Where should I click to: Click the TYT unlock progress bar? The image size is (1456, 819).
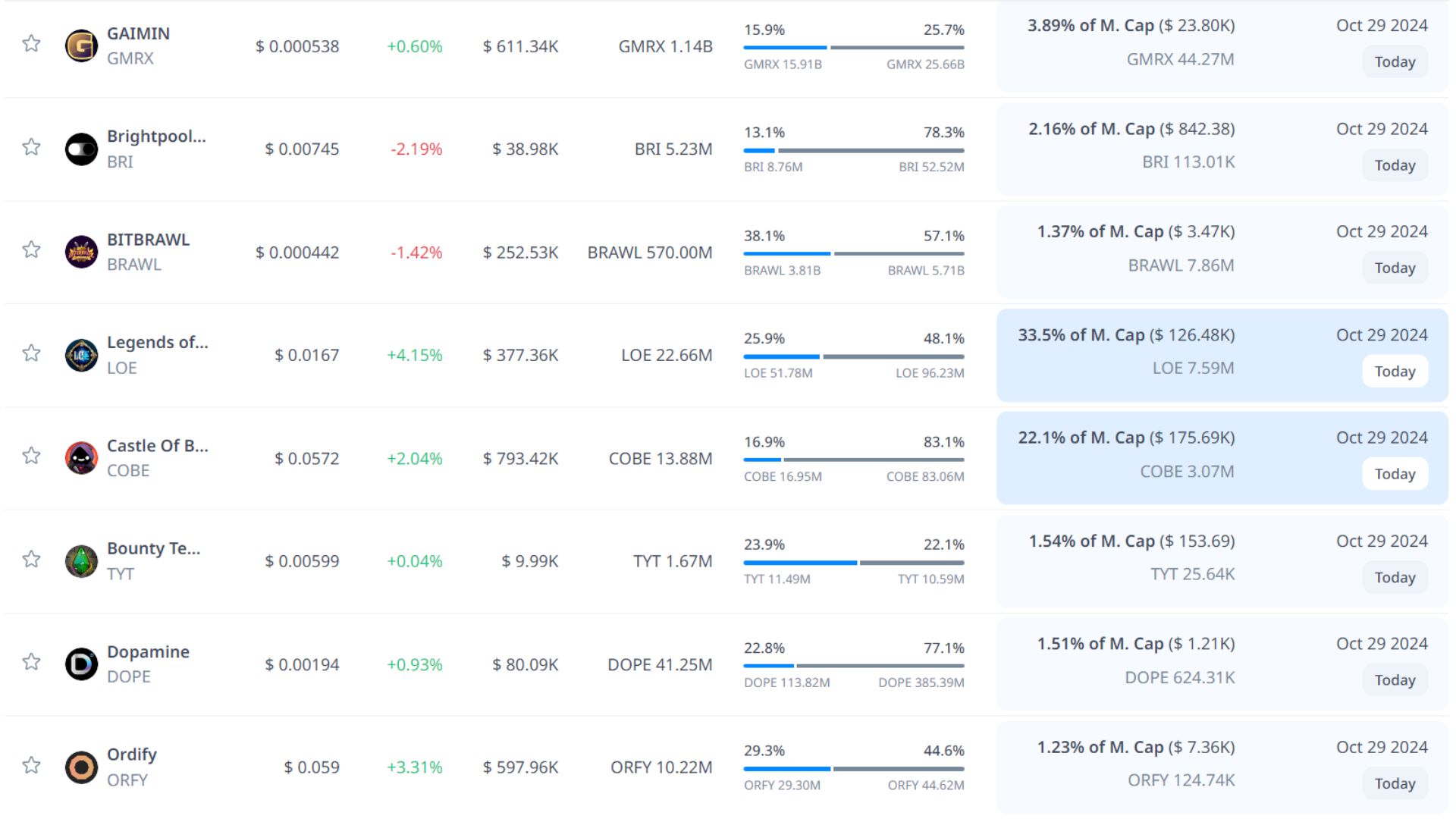854,563
